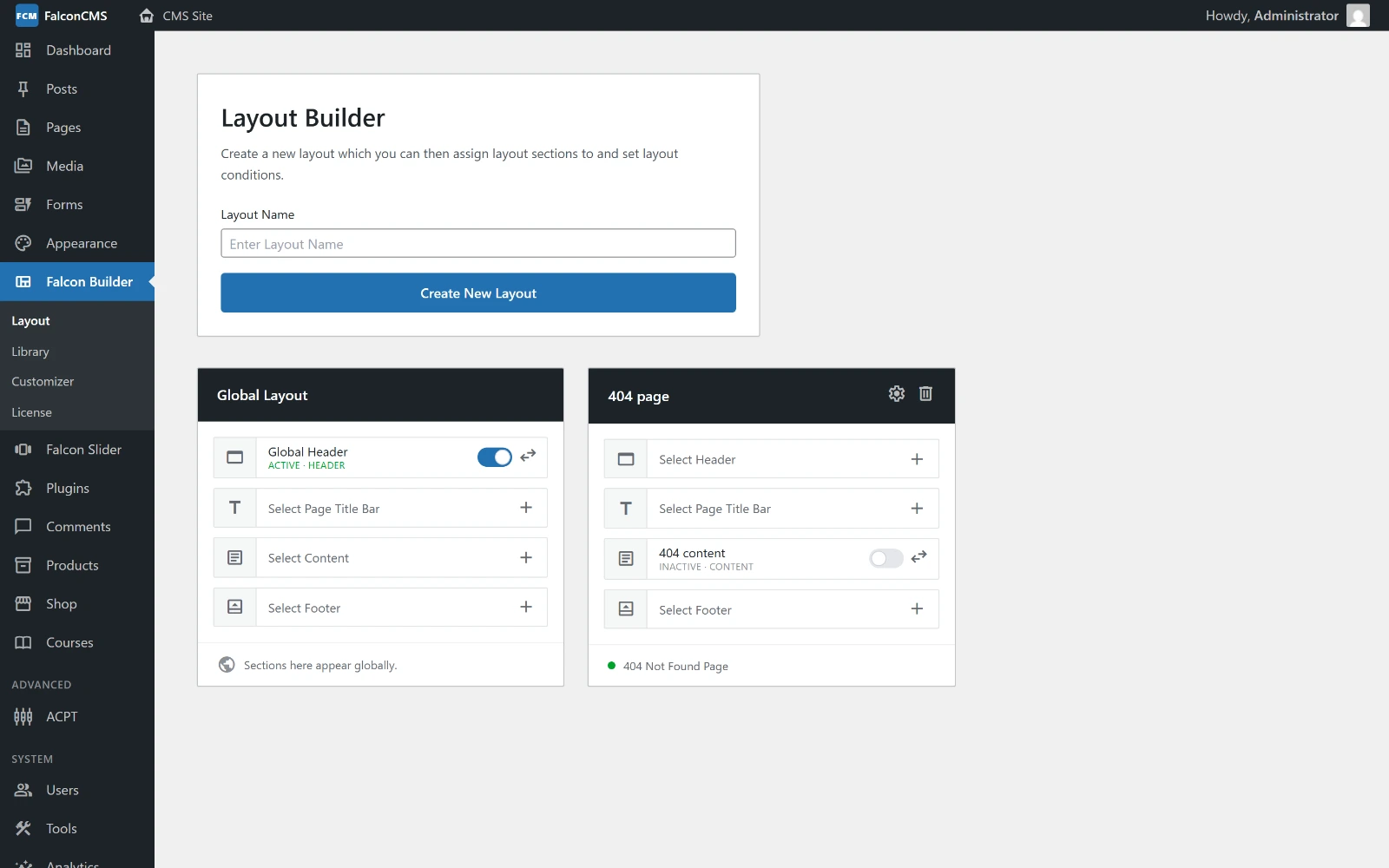1389x868 pixels.
Task: Open Appearance menu item
Action: click(77, 243)
